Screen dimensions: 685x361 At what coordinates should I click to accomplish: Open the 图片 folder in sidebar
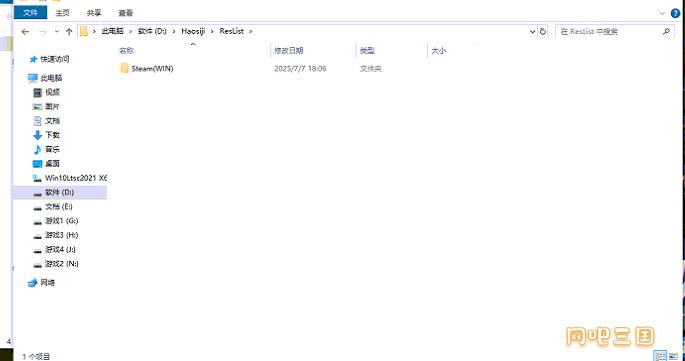[52, 107]
